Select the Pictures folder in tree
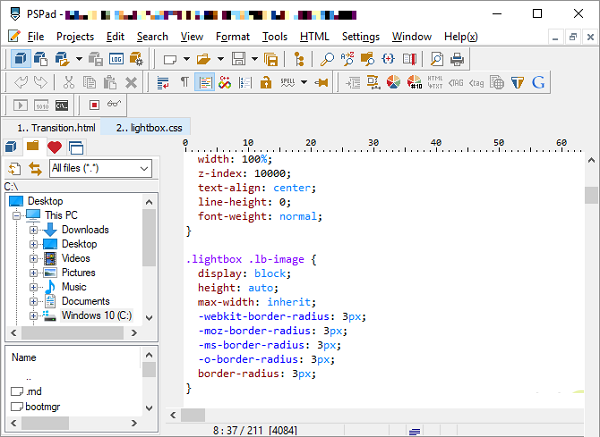The image size is (600, 437). [78, 272]
